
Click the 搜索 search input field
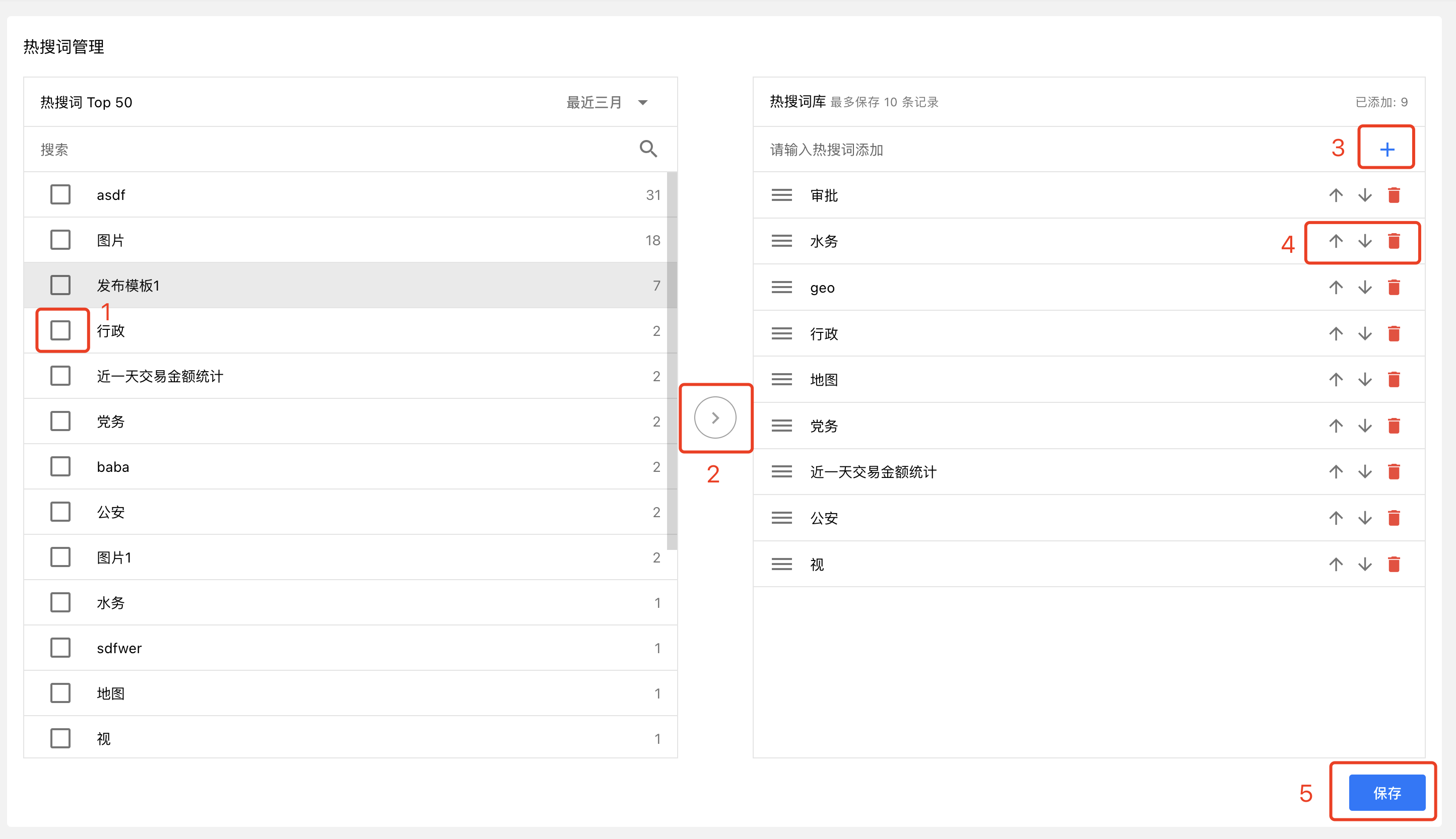coord(335,150)
